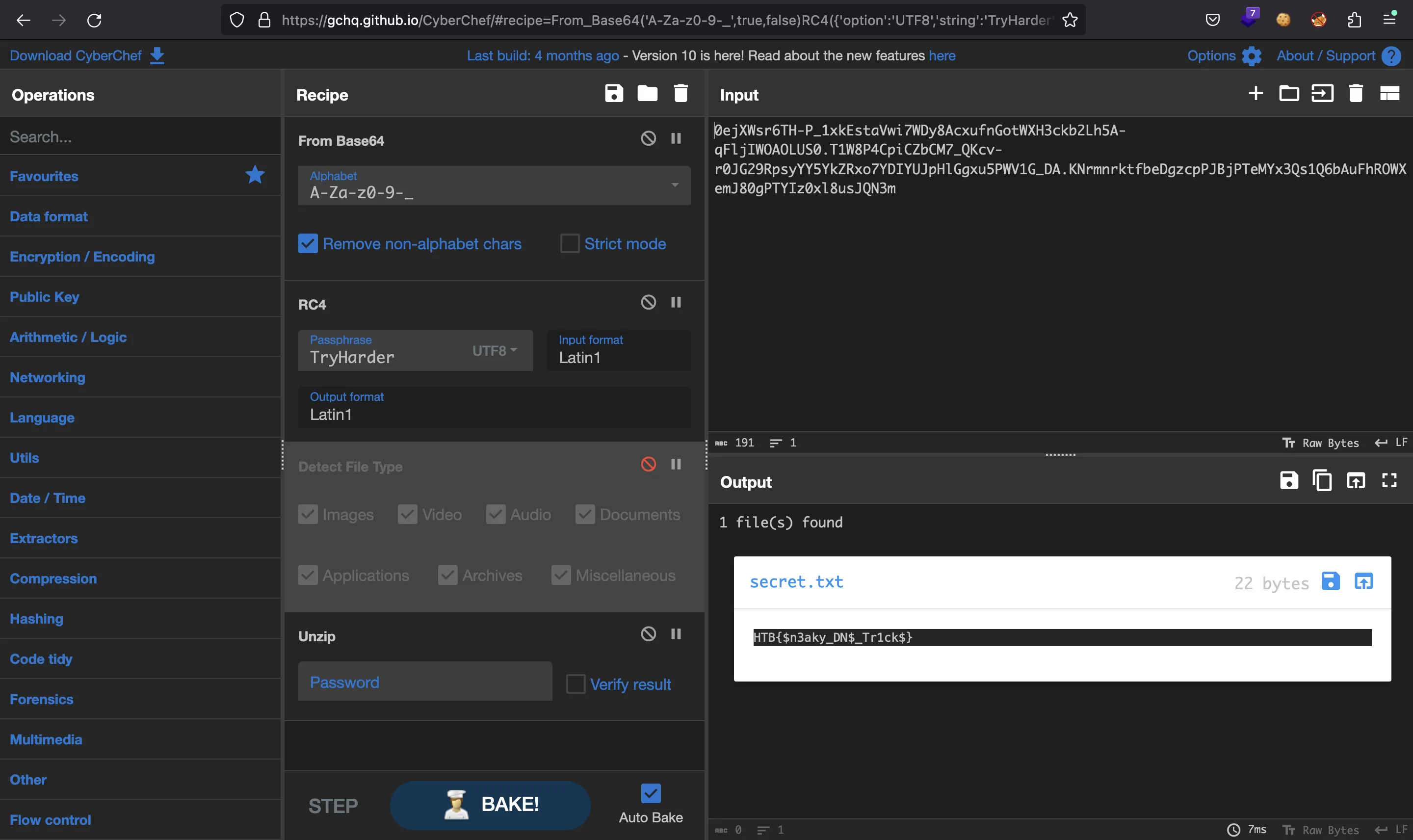
Task: Set breakpoint on Unzip operation
Action: [x=676, y=634]
